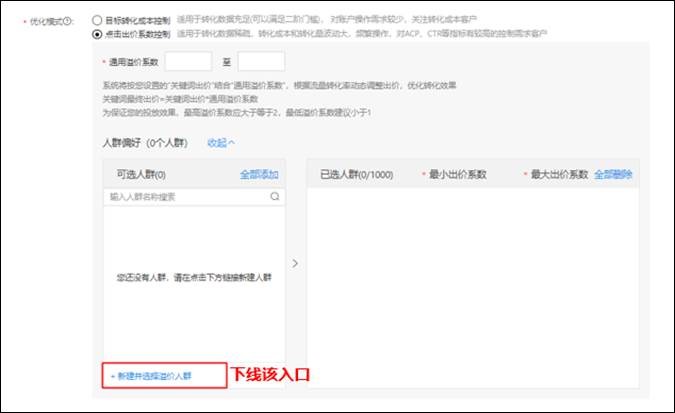Collapse the 人群偏好 section via 收起
The image size is (675, 413).
[x=221, y=143]
